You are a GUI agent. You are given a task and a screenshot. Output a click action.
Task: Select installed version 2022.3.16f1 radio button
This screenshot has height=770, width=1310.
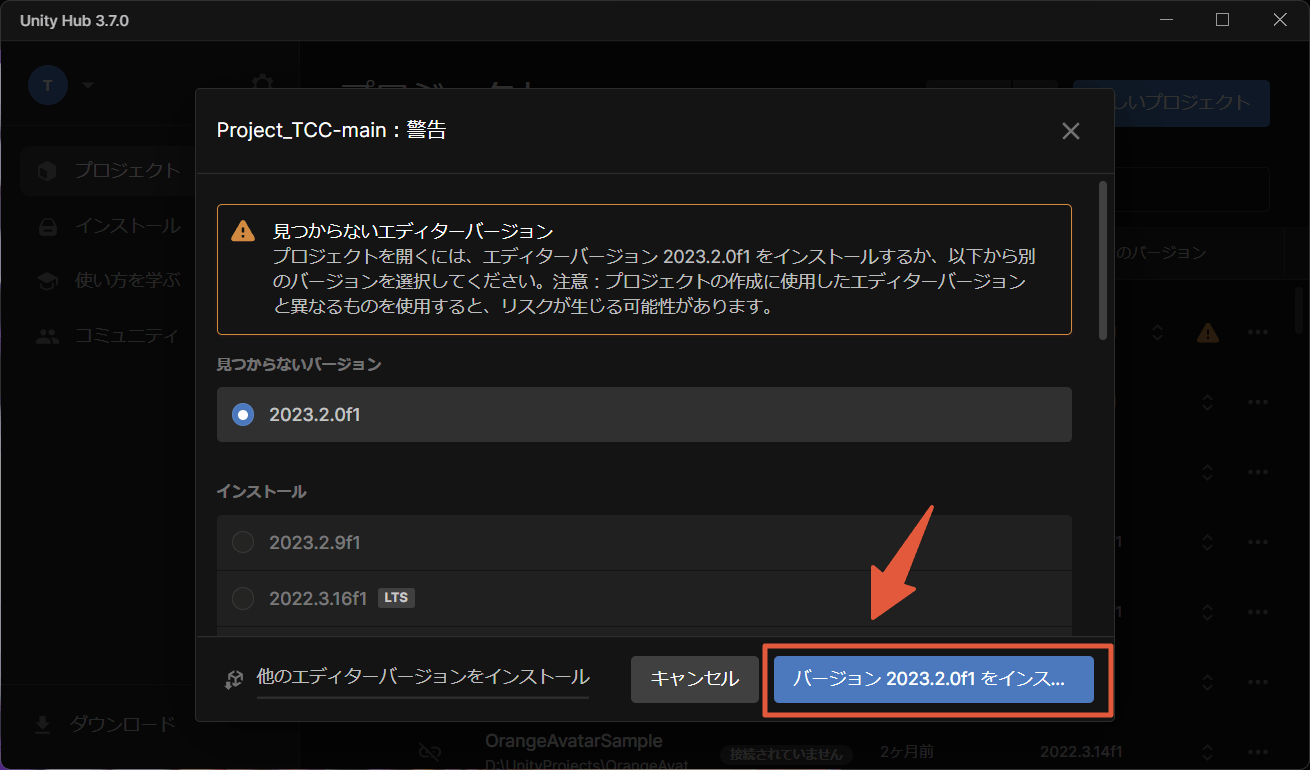pos(243,599)
